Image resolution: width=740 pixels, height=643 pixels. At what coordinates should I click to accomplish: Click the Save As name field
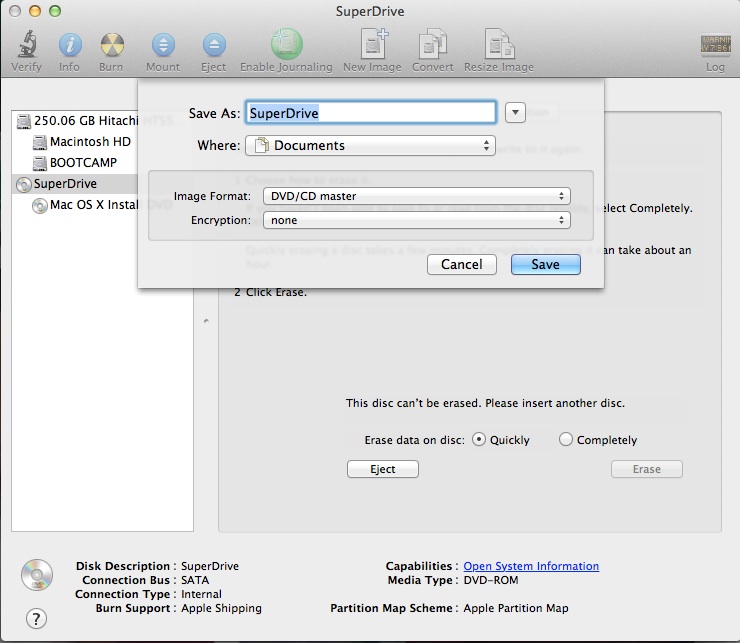click(370, 113)
